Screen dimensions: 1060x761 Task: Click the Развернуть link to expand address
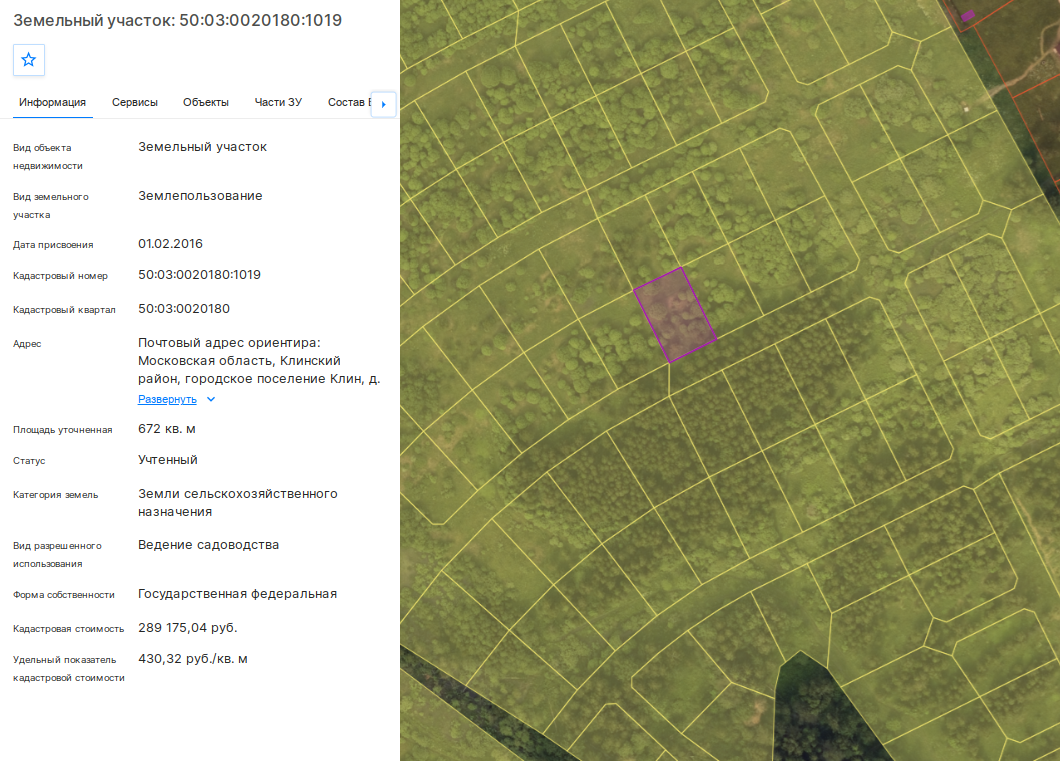pyautogui.click(x=167, y=399)
